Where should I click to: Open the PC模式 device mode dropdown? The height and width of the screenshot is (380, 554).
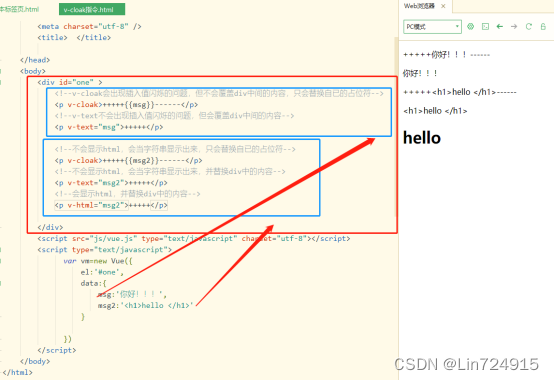tap(432, 26)
